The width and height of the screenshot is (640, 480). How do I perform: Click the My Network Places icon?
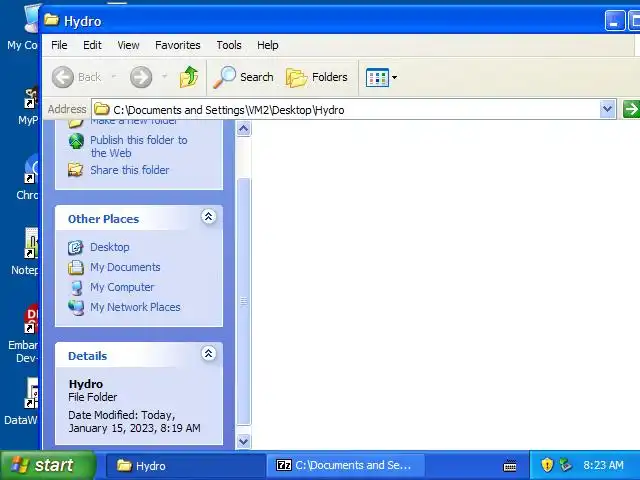[76, 307]
